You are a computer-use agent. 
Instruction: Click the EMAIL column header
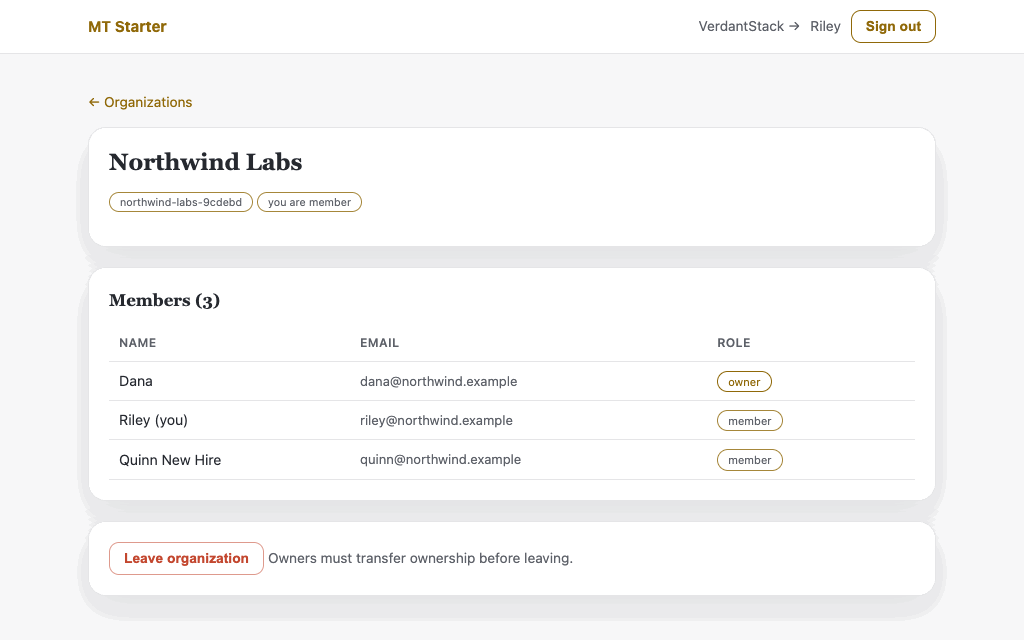[379, 343]
